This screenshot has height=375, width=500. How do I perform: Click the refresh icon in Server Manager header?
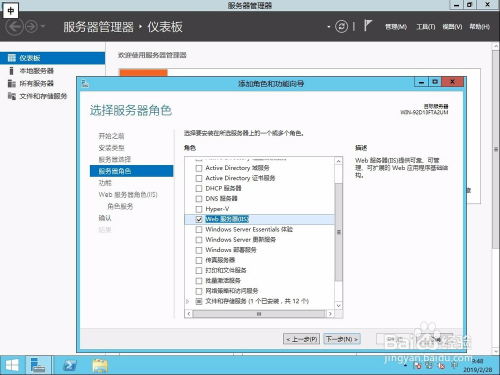coord(341,27)
